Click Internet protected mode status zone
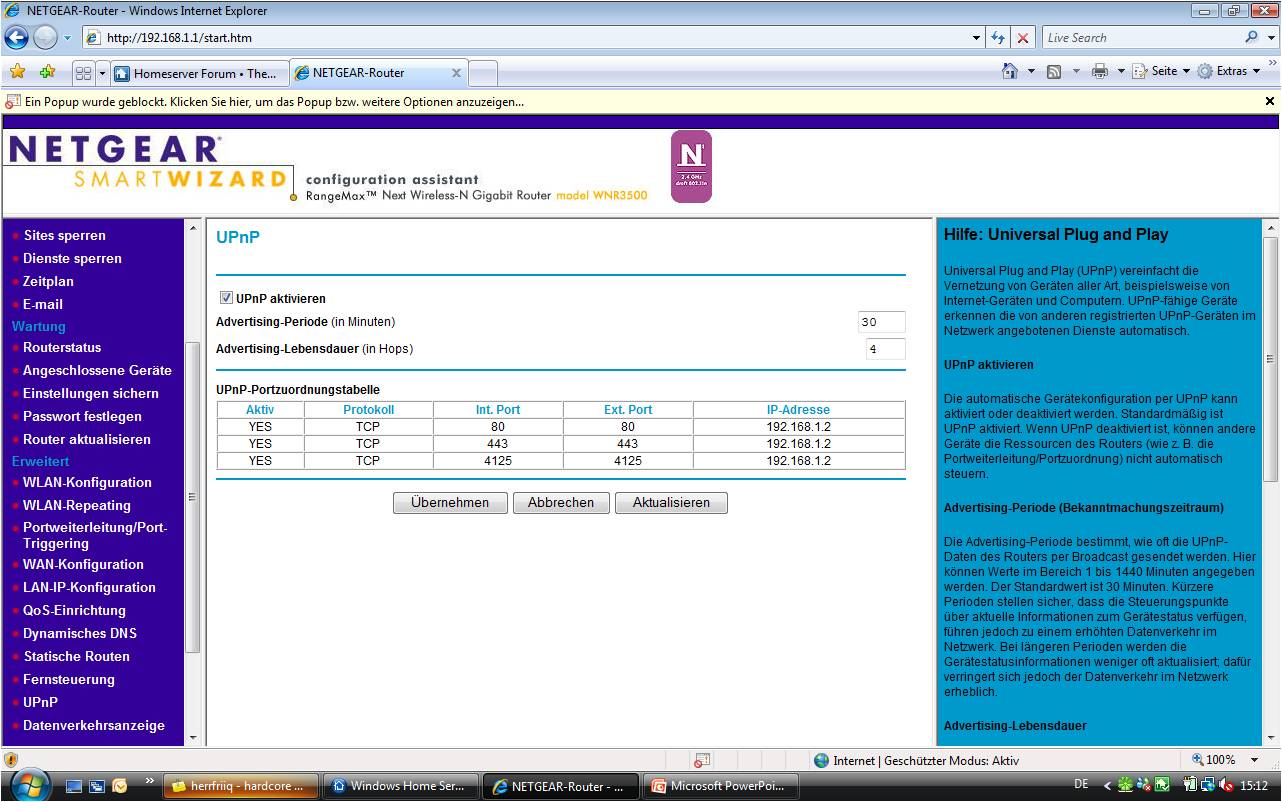 coord(917,761)
